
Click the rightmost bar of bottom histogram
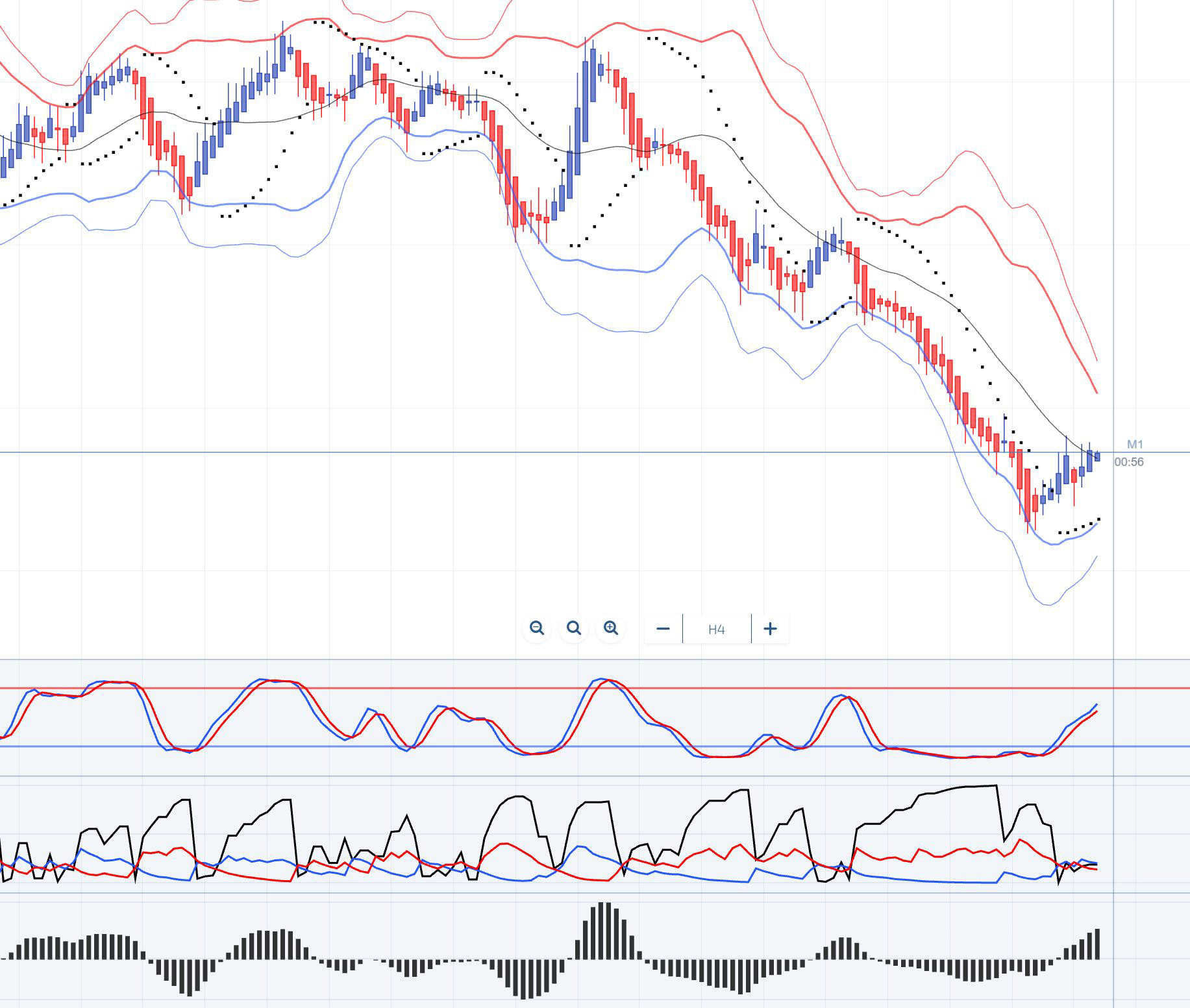click(1097, 944)
